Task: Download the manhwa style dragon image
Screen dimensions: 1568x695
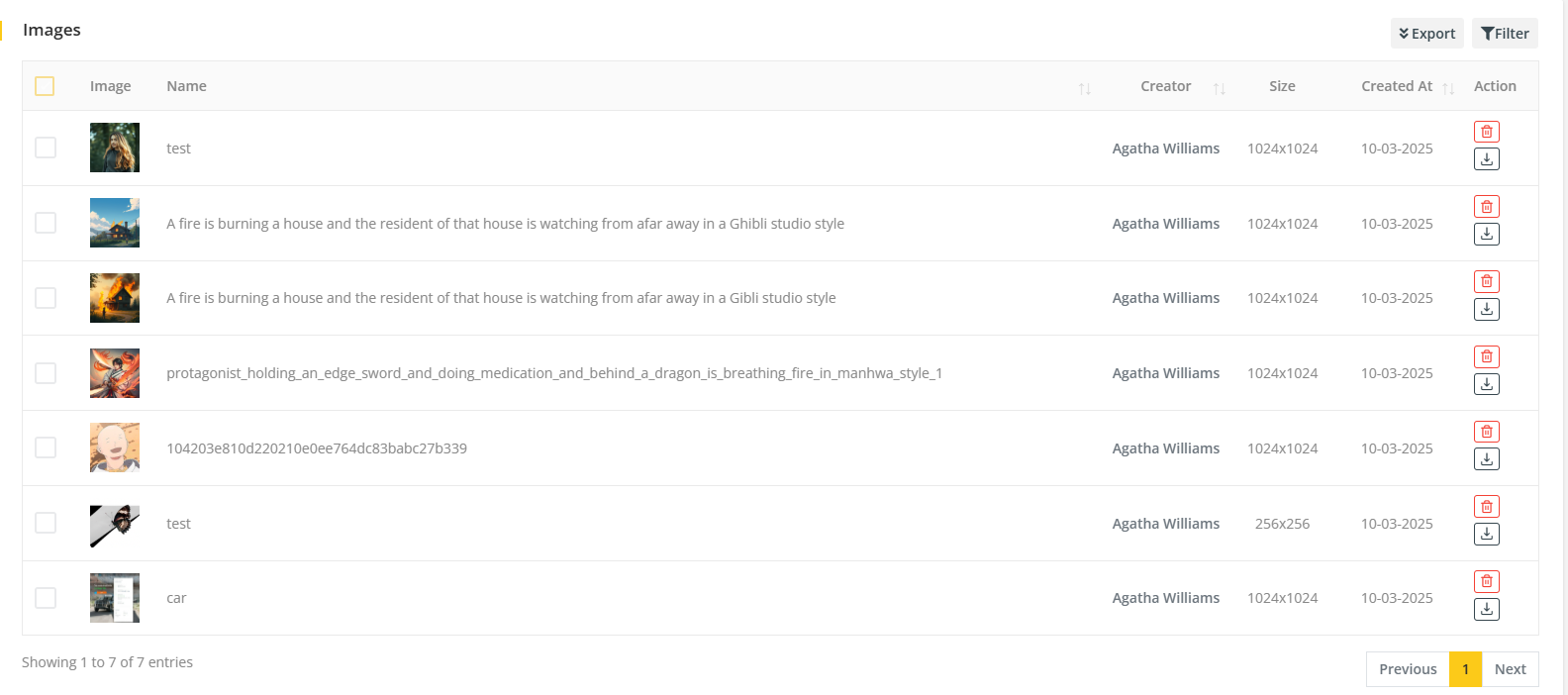Action: (1486, 384)
